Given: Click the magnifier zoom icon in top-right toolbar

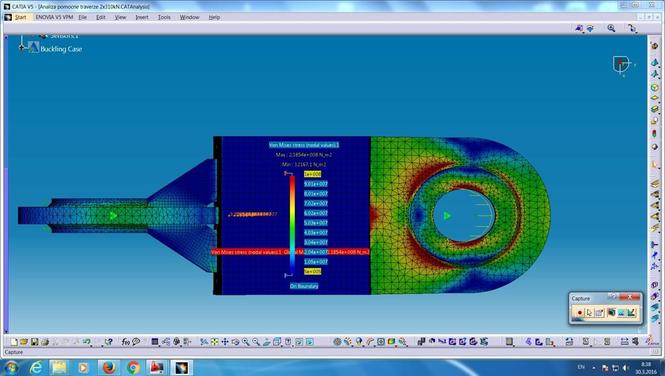Looking at the screenshot, I should (611, 28).
